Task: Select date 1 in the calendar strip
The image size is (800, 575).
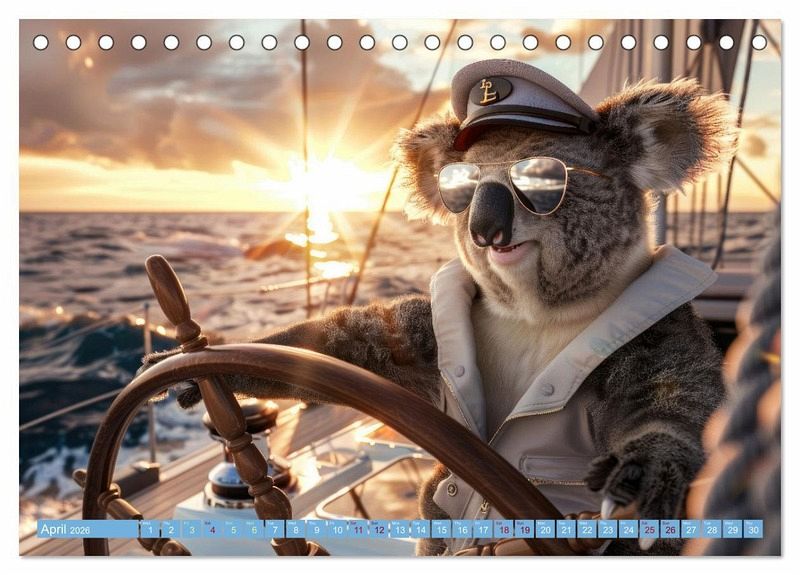Action: click(x=150, y=529)
